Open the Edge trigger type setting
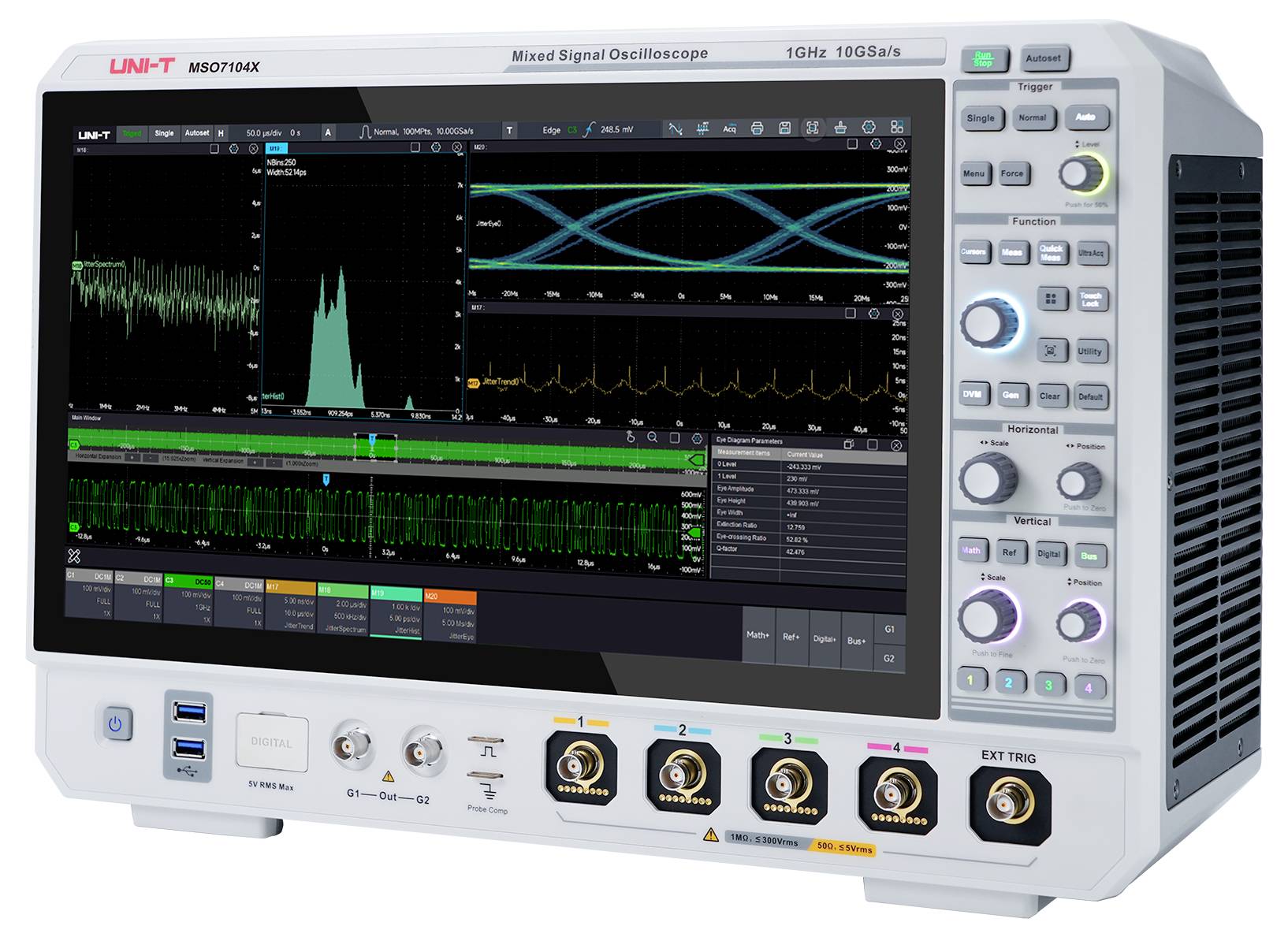 pos(552,130)
